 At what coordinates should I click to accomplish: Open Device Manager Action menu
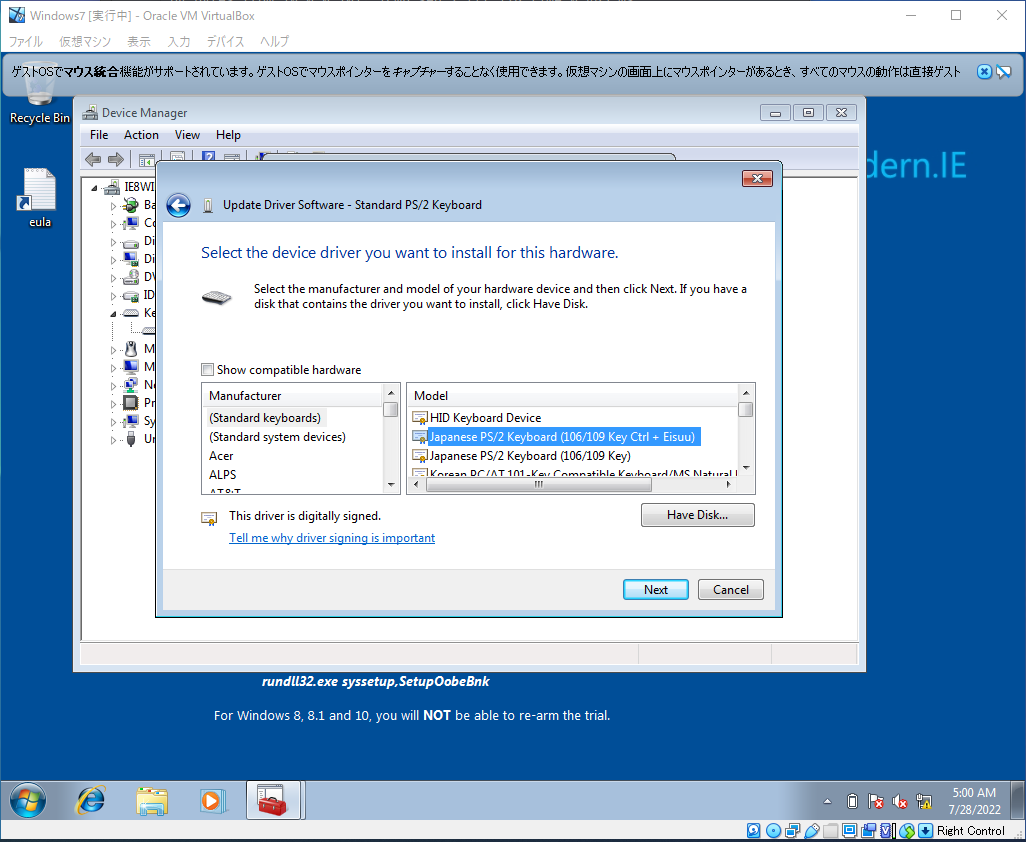tap(141, 135)
